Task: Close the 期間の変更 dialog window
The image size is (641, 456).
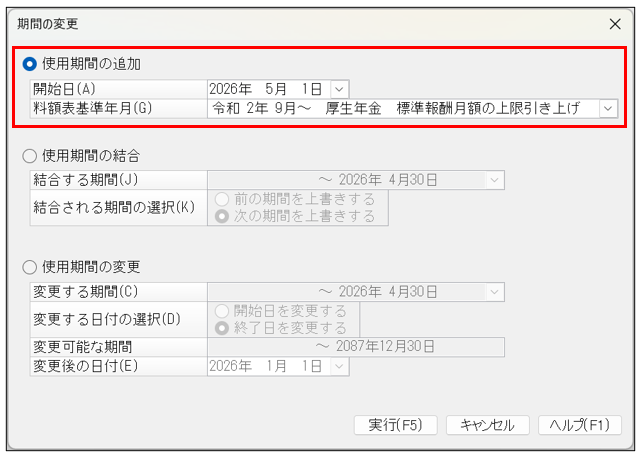Action: (614, 22)
